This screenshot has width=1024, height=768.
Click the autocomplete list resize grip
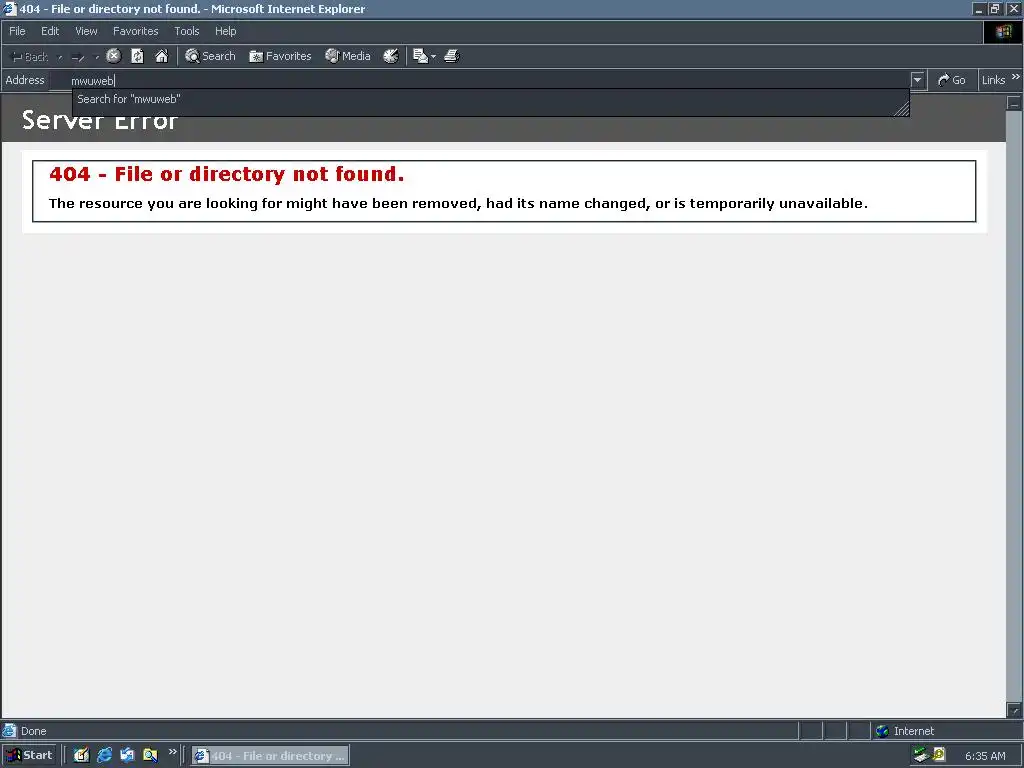(x=902, y=110)
